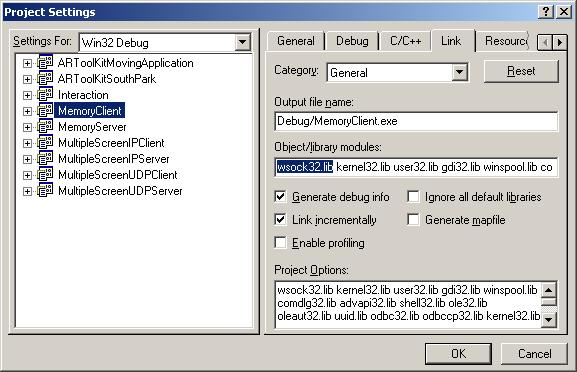Click the ARToolKitMovingApplication project icon

click(45, 63)
